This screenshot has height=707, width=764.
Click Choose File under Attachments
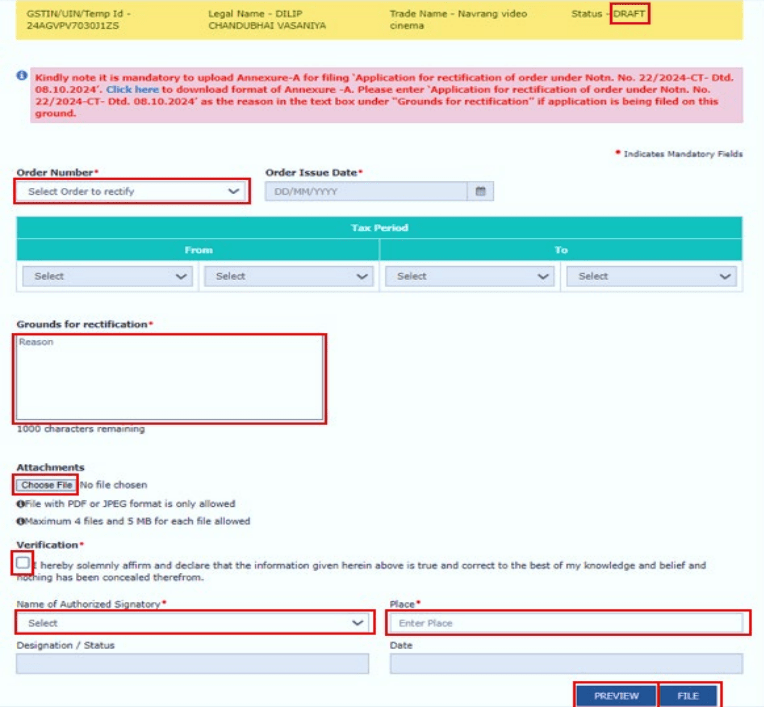(x=46, y=485)
